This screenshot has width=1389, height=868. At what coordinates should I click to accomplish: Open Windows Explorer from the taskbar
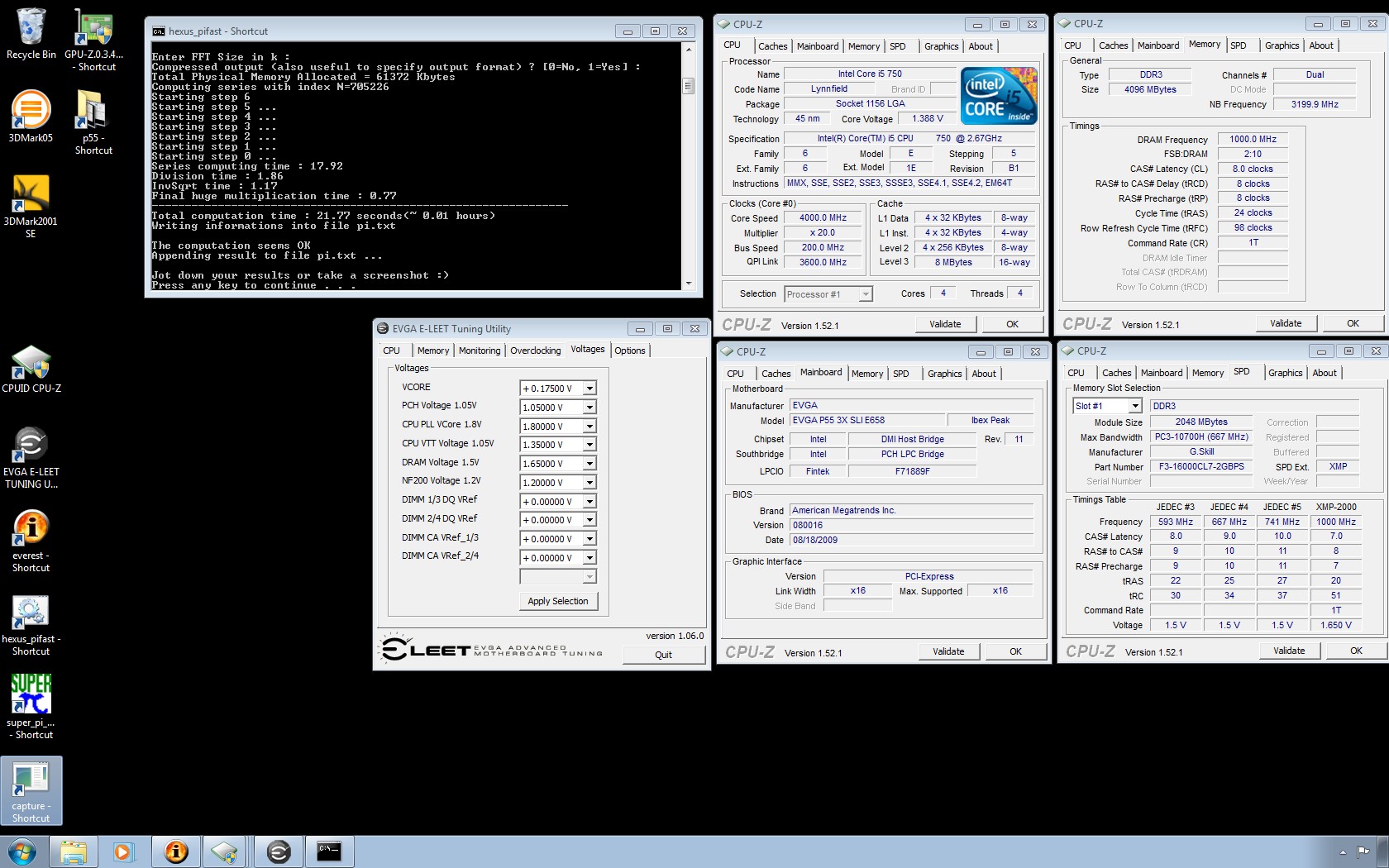(74, 851)
